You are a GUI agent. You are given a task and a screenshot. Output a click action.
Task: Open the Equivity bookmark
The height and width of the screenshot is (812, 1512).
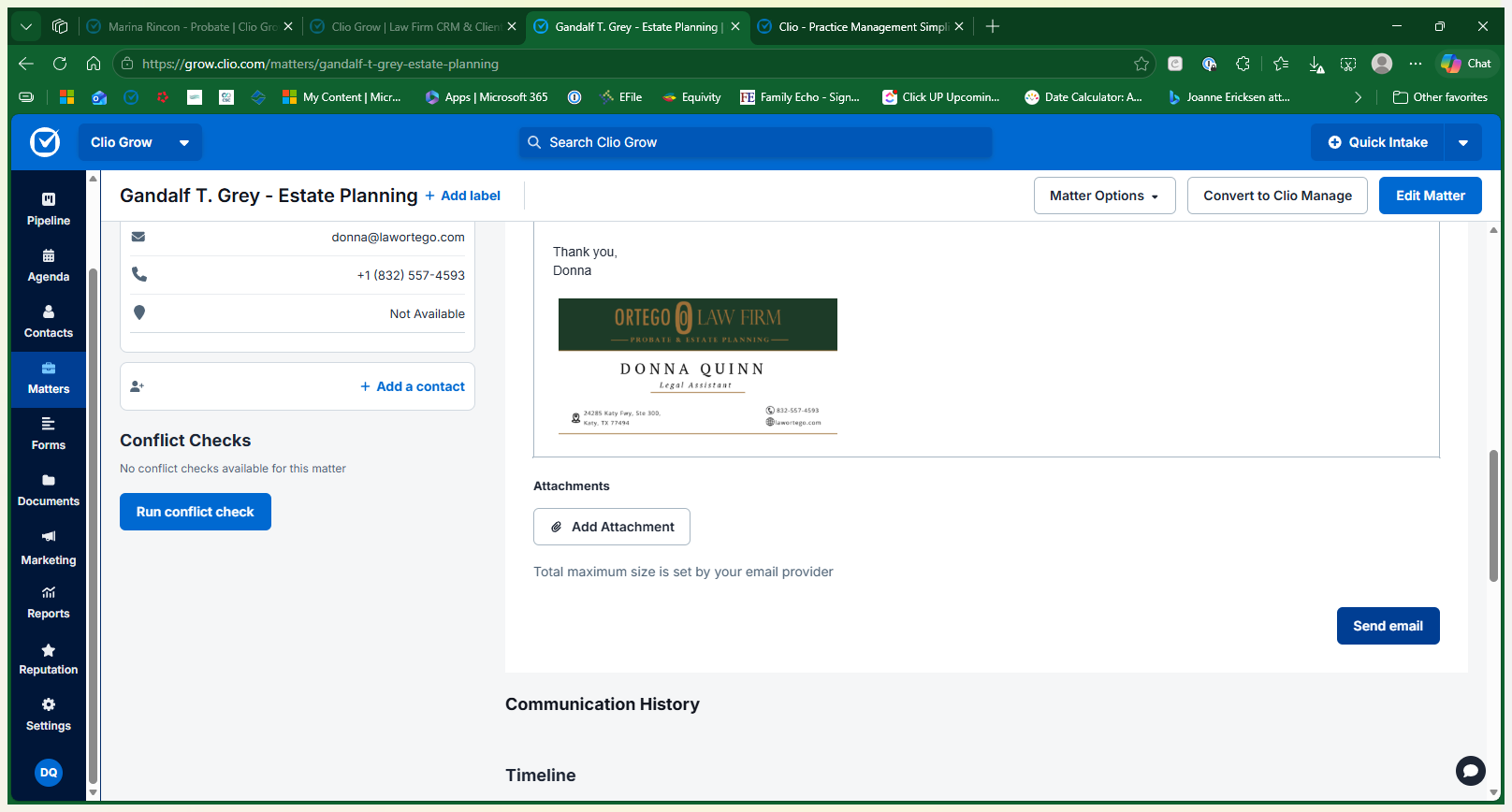coord(691,97)
